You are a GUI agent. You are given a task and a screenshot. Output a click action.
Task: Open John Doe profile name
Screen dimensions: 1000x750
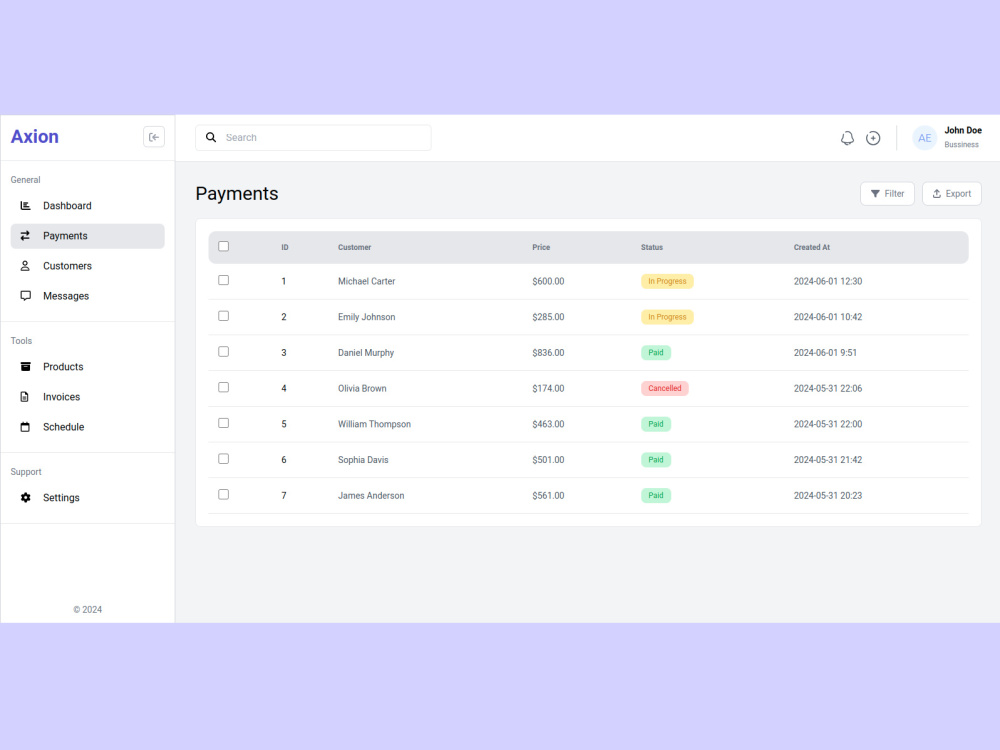[x=962, y=130]
